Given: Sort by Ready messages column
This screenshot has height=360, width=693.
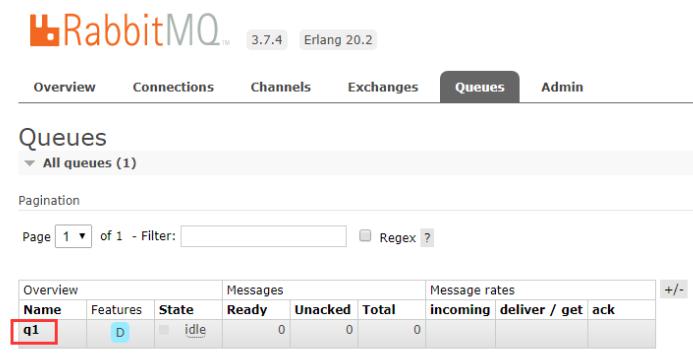Looking at the screenshot, I should point(247,310).
